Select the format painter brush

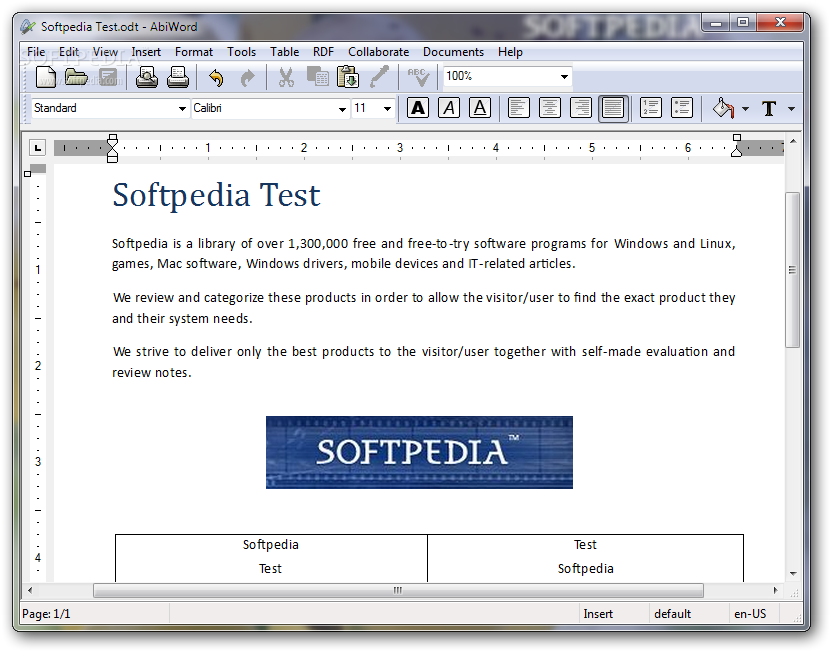[379, 77]
